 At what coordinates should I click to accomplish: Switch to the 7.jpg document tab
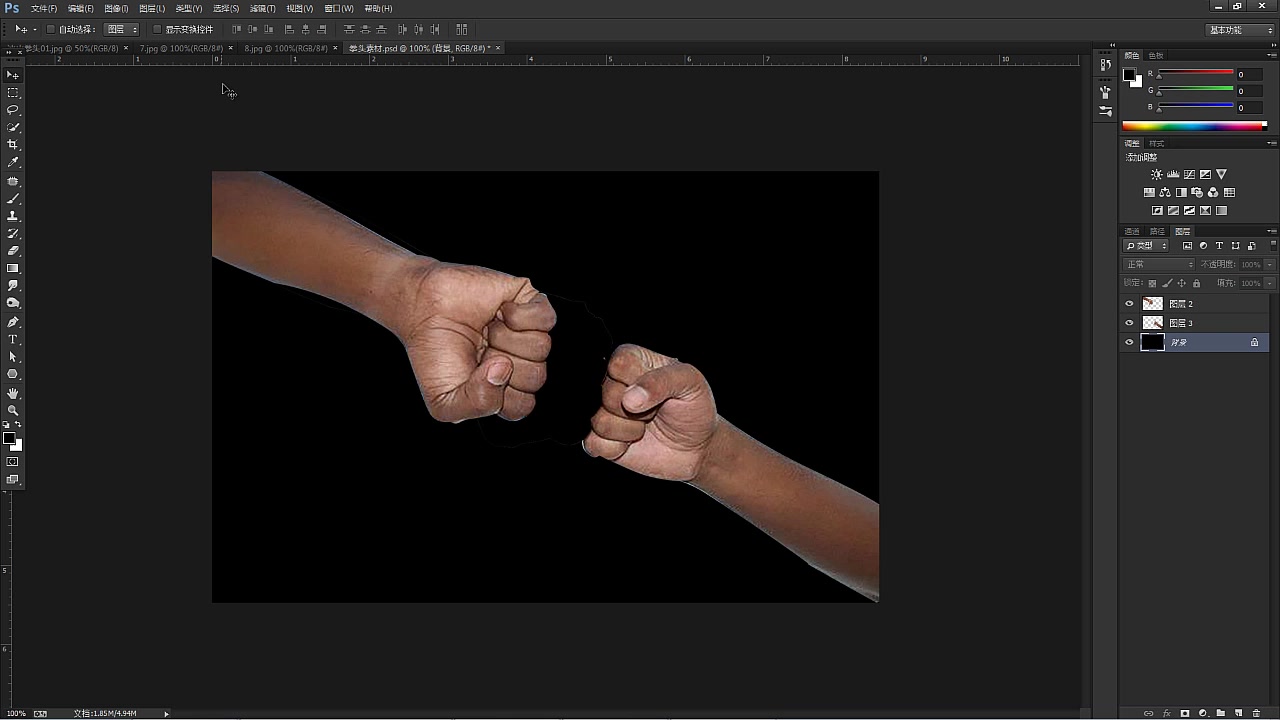(180, 48)
